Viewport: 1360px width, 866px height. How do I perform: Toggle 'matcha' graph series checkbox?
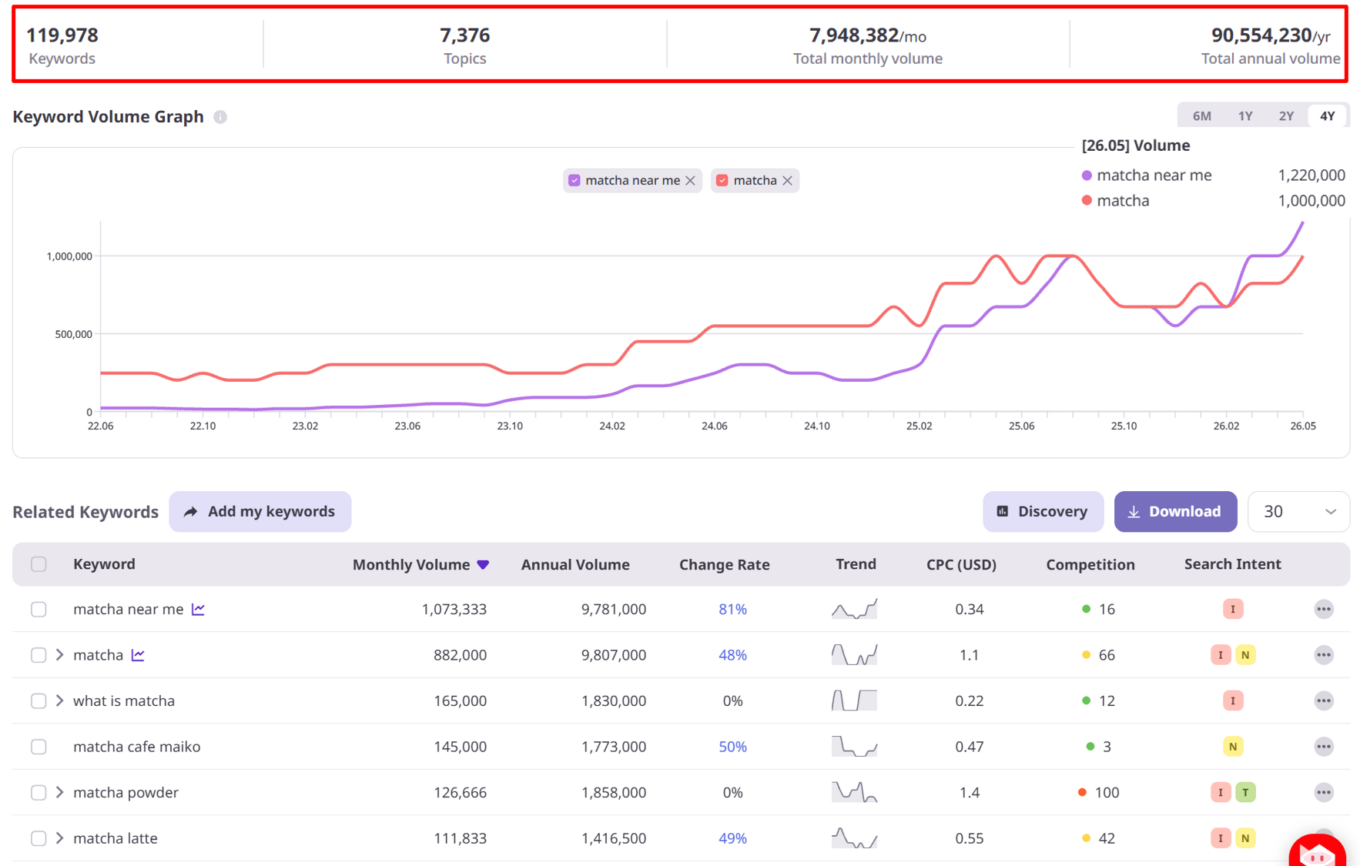pos(722,181)
